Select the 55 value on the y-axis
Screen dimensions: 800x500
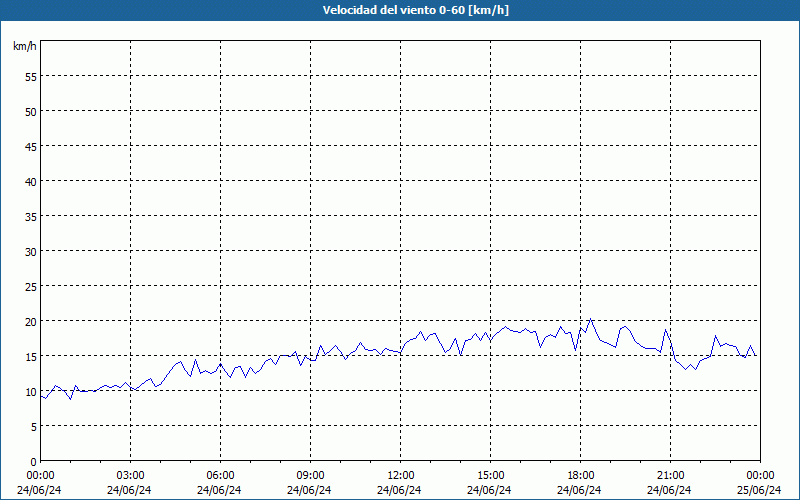pyautogui.click(x=31, y=76)
